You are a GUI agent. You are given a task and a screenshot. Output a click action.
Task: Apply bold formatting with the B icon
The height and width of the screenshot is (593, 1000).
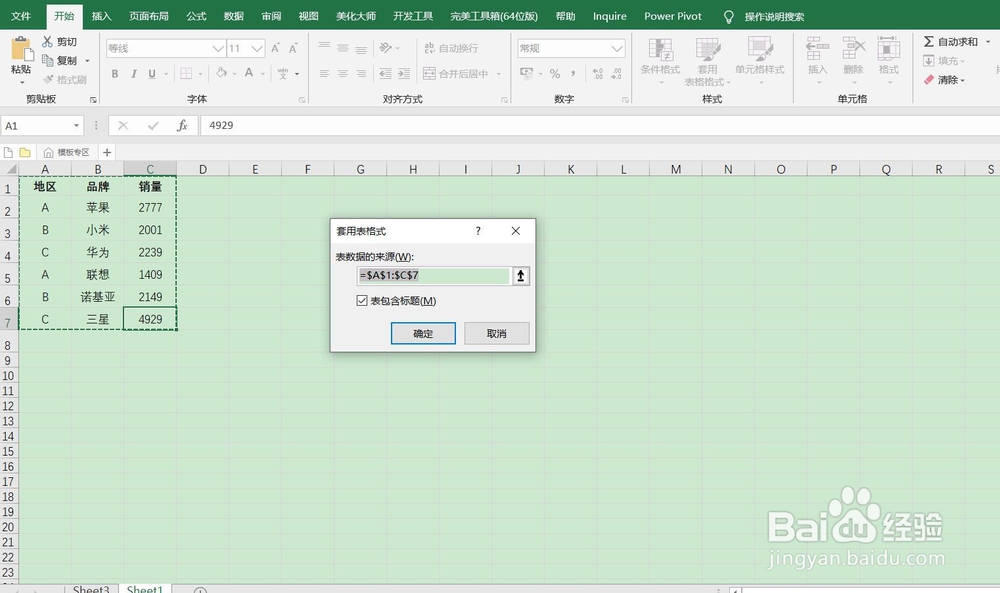pyautogui.click(x=114, y=73)
